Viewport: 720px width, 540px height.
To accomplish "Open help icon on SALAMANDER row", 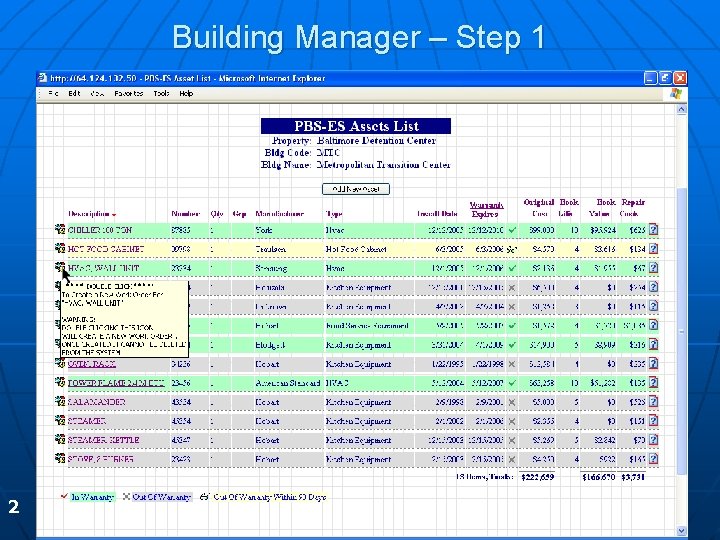I will click(x=653, y=402).
